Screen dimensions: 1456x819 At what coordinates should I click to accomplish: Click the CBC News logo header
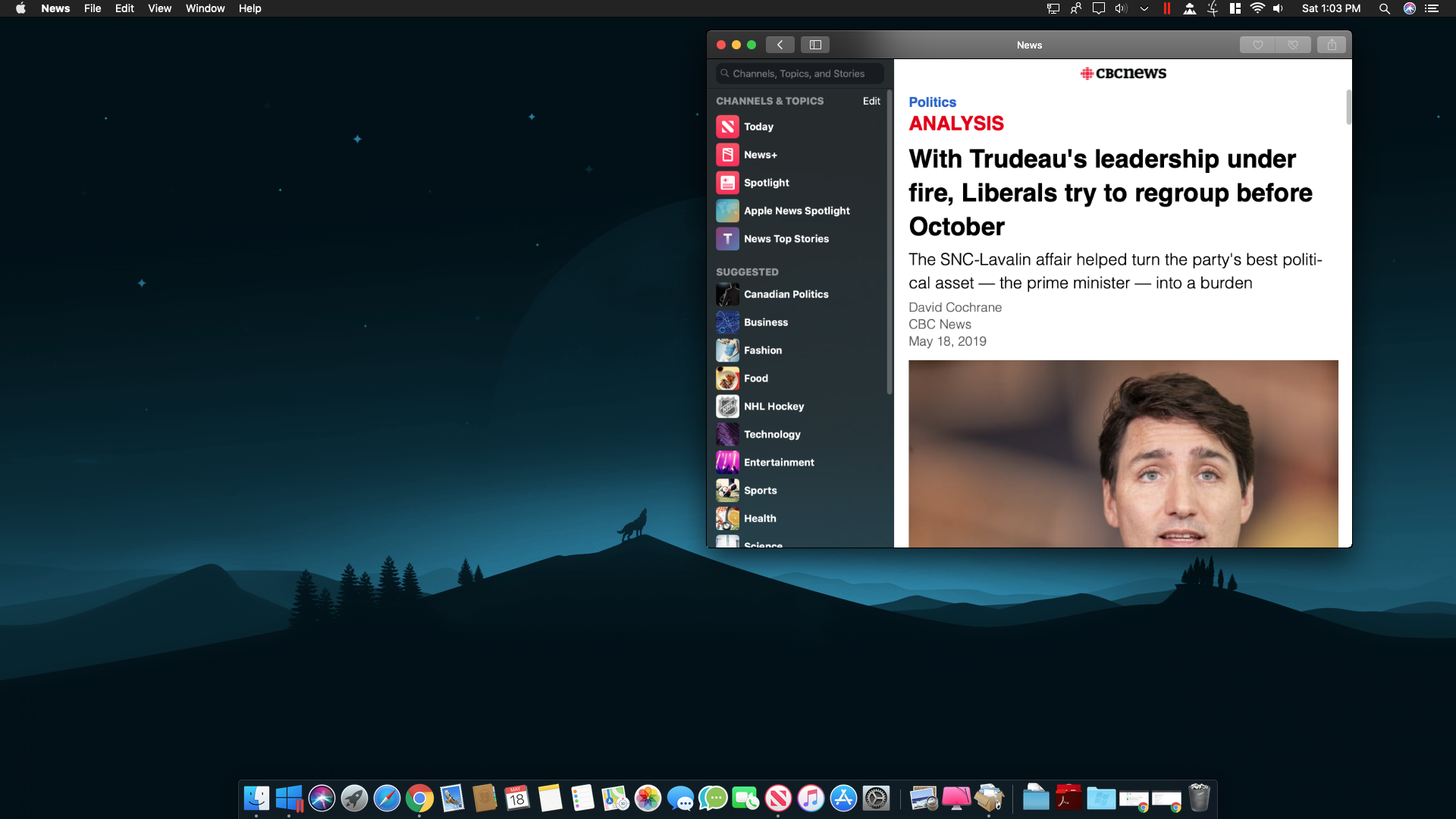point(1123,73)
